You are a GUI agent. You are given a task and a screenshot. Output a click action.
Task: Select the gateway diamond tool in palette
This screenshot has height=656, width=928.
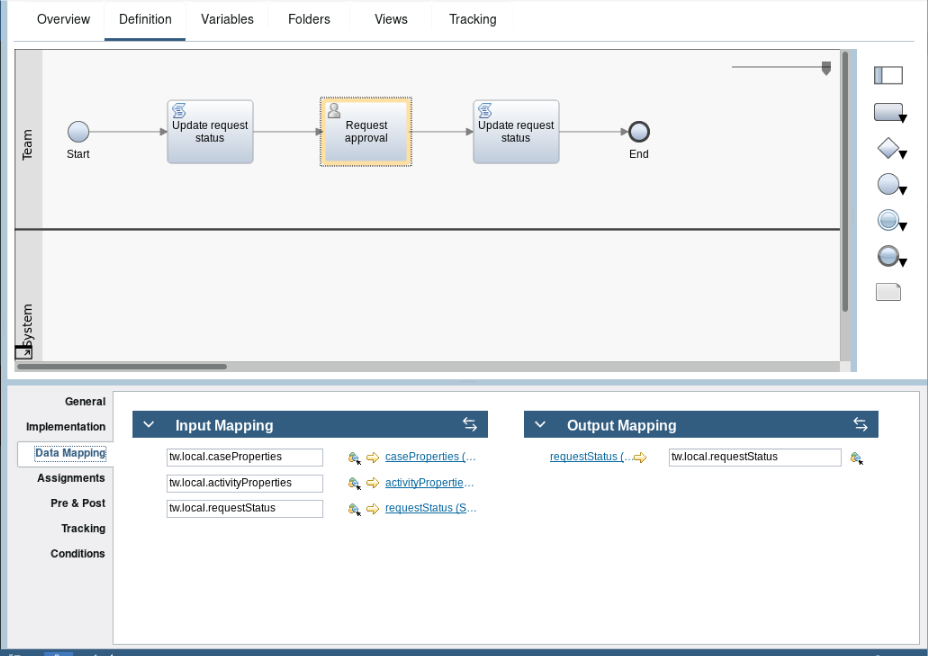887,148
